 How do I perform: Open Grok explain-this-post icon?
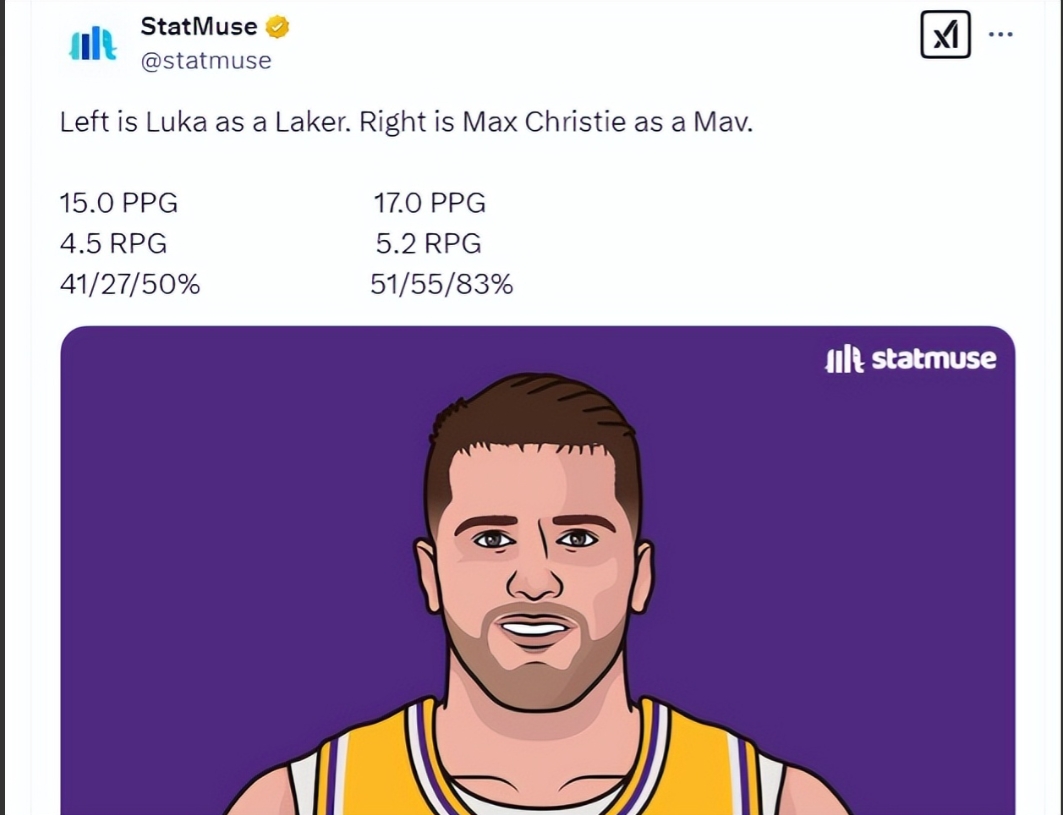[x=945, y=36]
